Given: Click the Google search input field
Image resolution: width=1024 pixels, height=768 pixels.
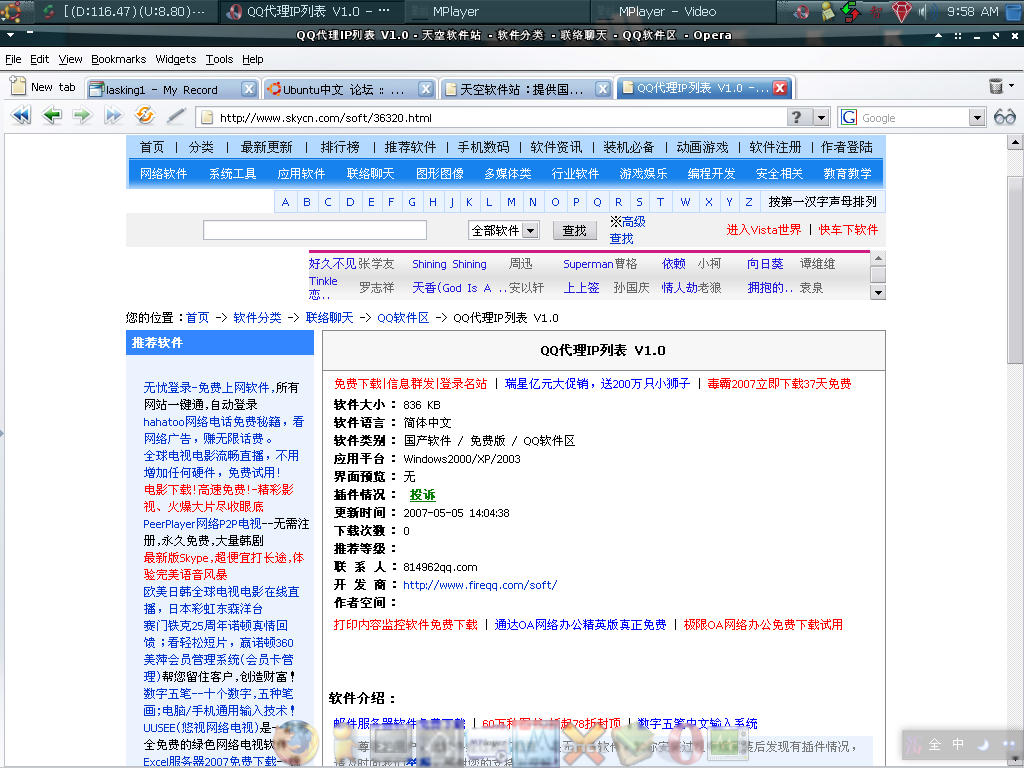Looking at the screenshot, I should 913,118.
